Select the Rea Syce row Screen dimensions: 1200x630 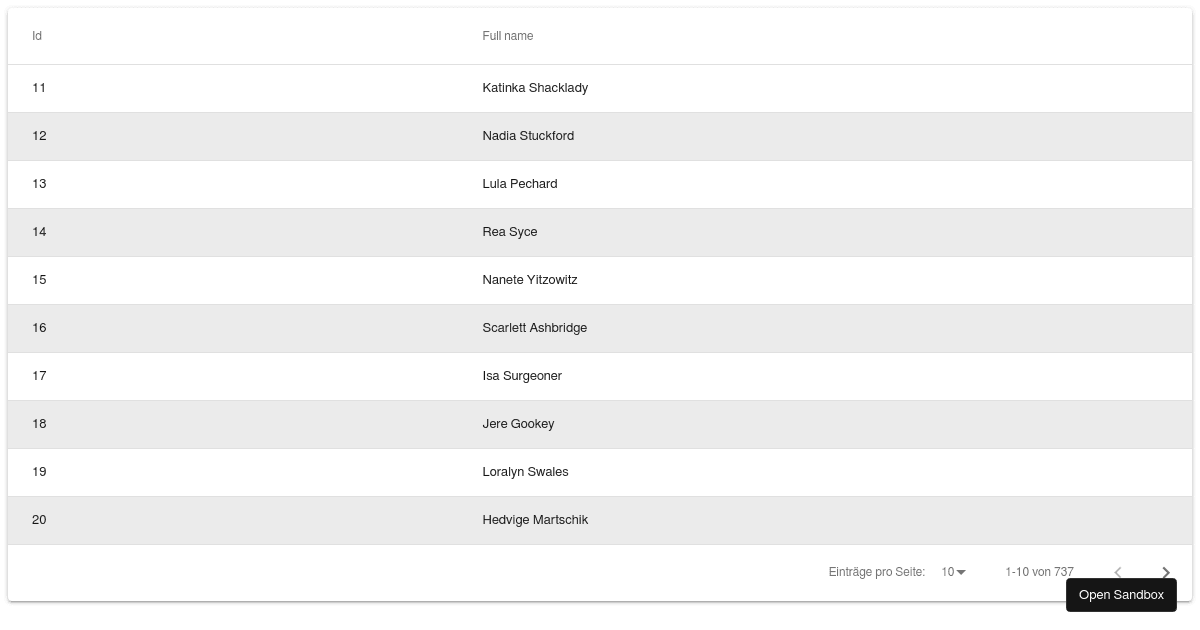click(x=510, y=232)
